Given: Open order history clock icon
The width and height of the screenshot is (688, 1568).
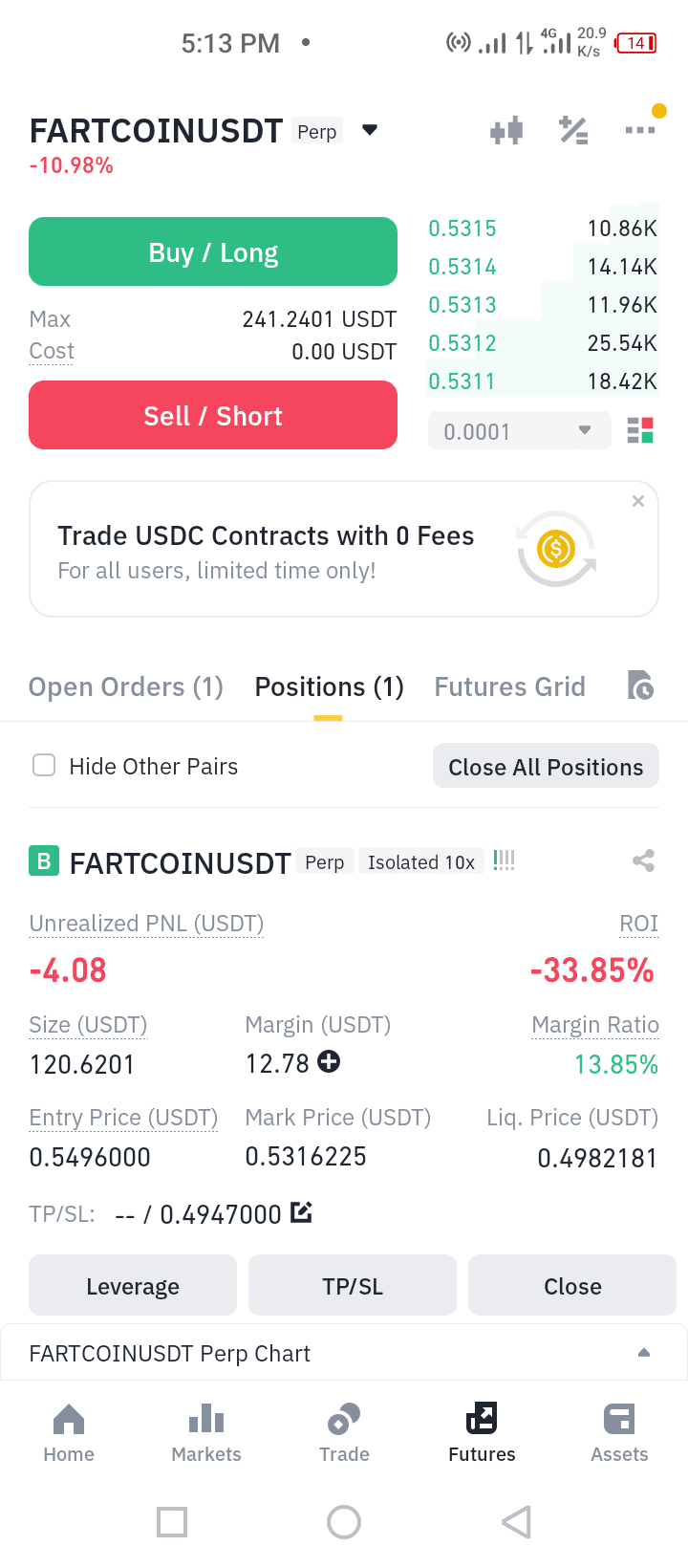Looking at the screenshot, I should click(640, 686).
